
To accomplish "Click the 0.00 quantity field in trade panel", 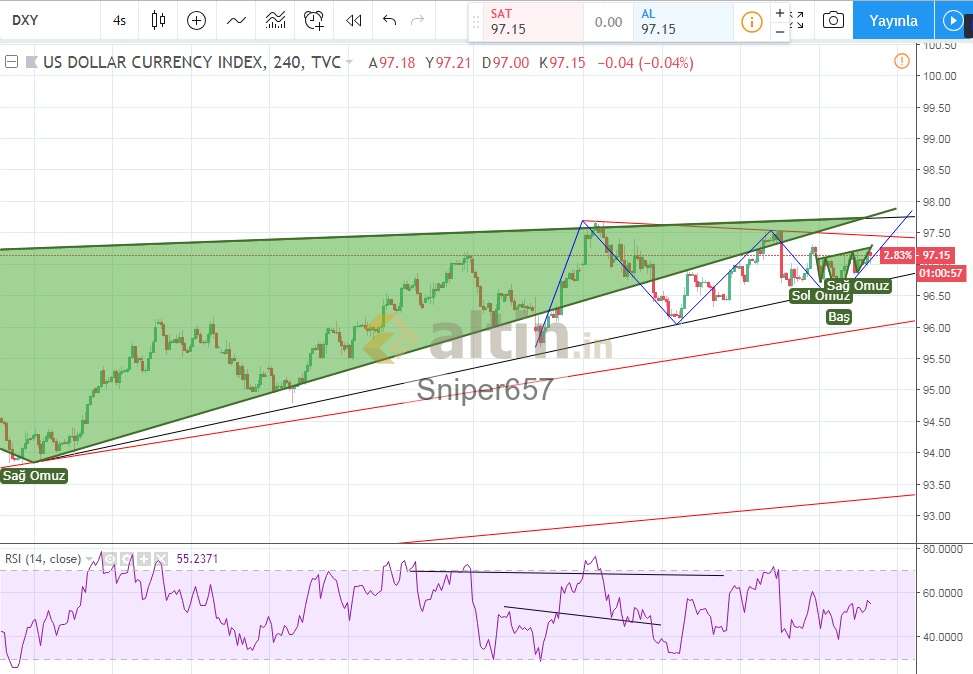I will 608,22.
